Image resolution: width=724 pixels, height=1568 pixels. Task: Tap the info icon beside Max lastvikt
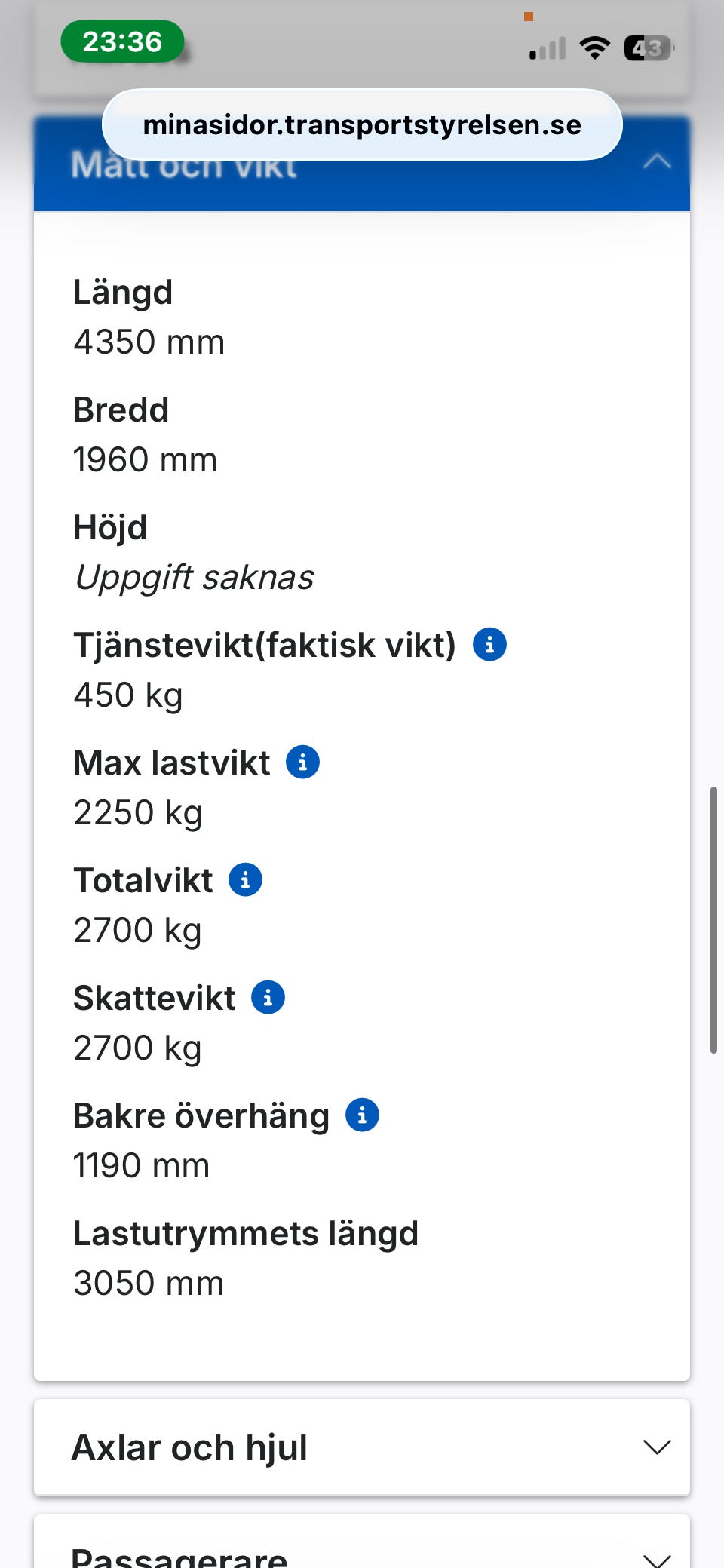click(302, 763)
